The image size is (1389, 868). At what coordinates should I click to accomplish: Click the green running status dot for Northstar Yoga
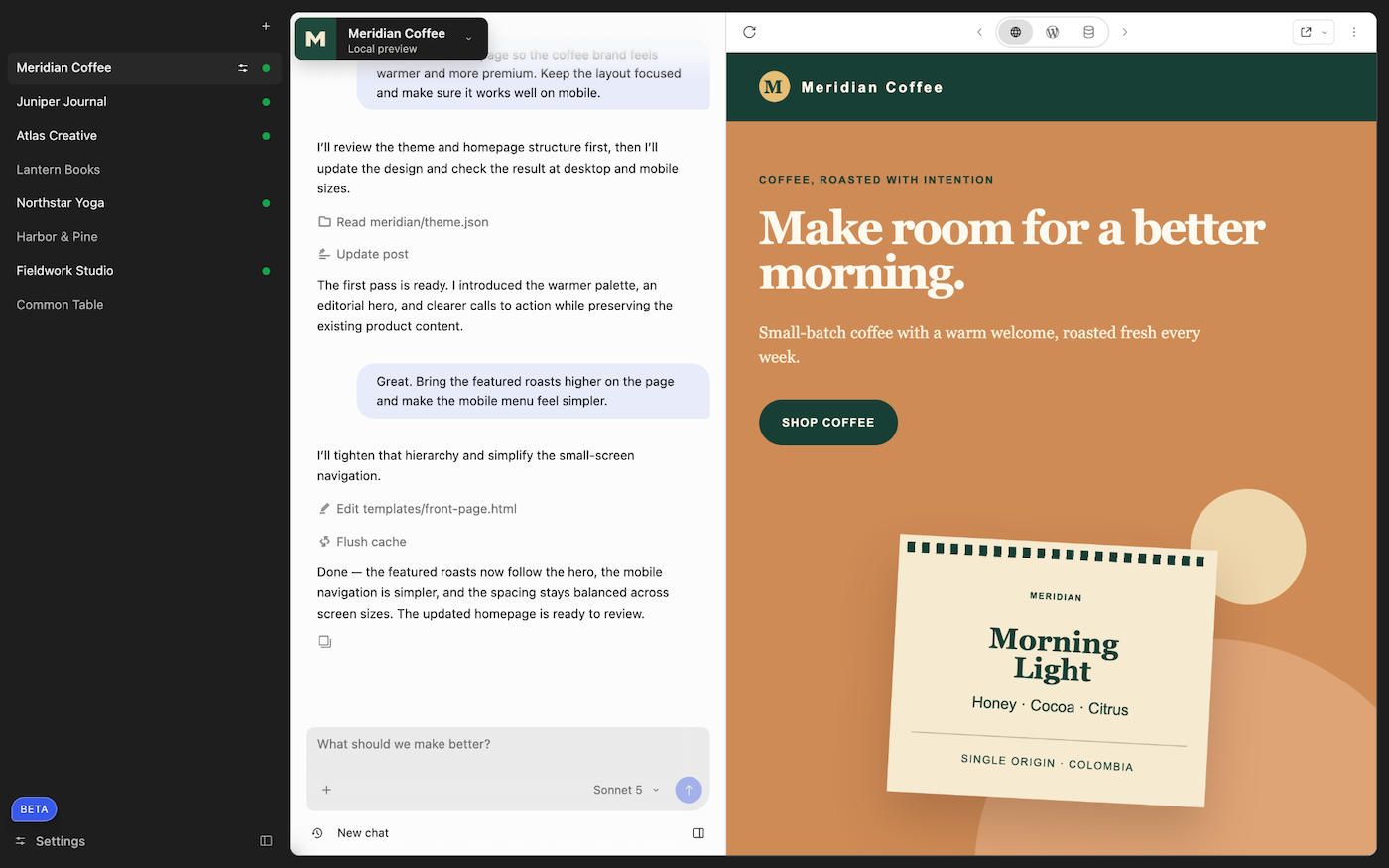(266, 203)
